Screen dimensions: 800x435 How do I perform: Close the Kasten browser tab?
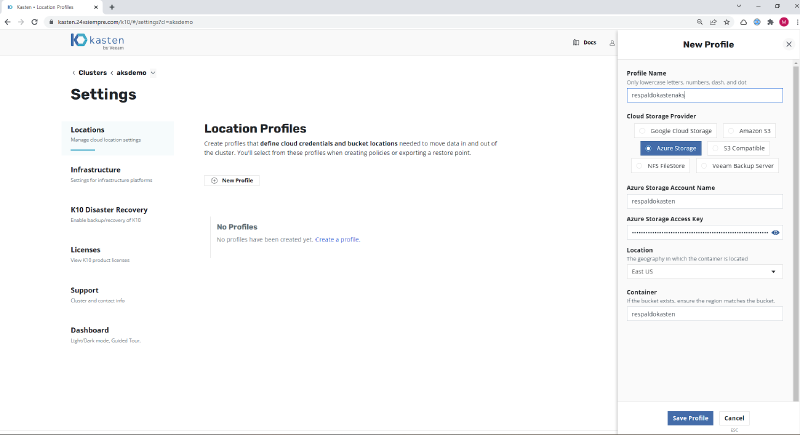point(96,7)
